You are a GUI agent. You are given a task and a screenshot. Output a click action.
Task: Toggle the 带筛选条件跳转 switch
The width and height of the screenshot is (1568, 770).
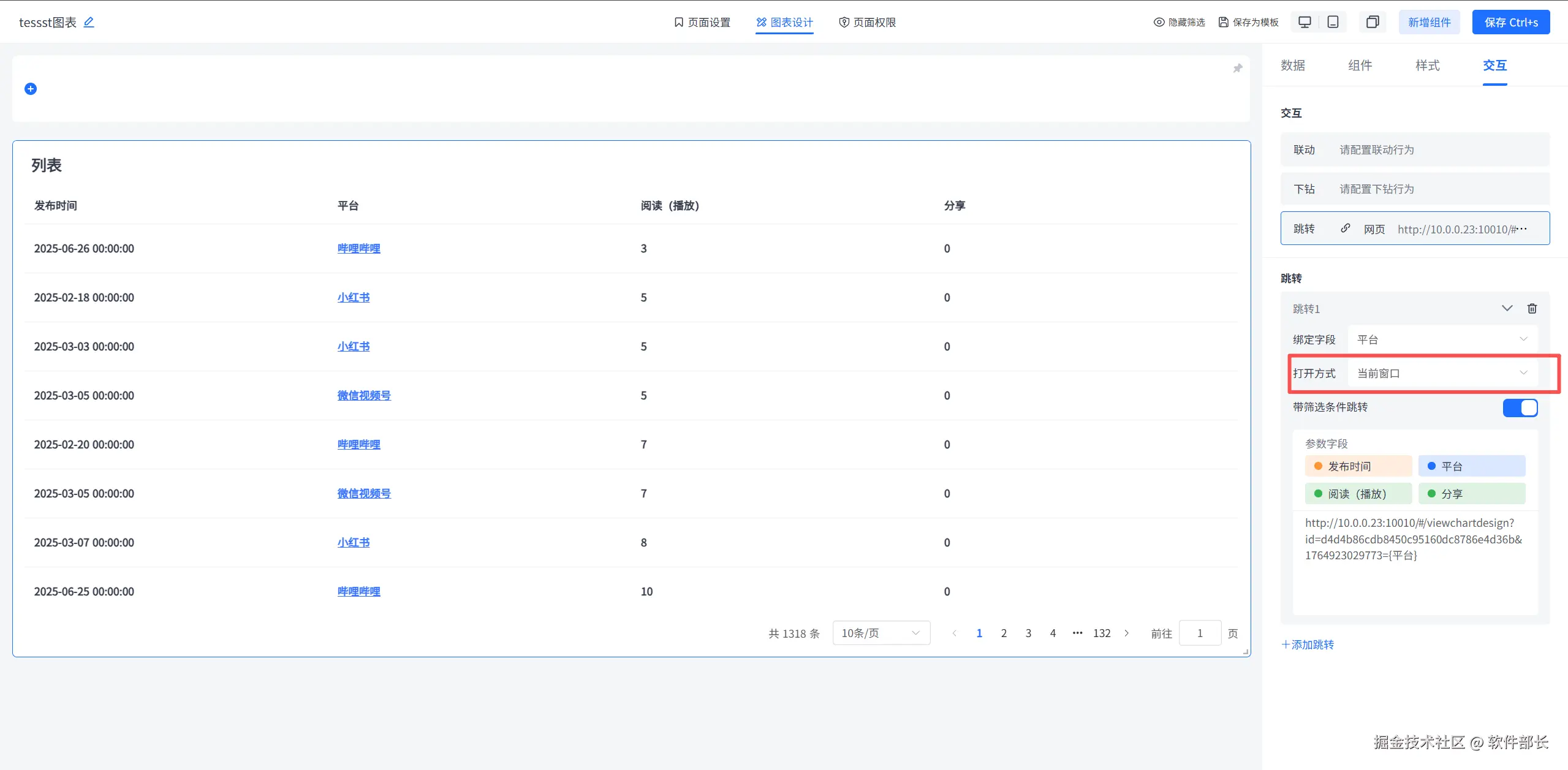tap(1520, 407)
